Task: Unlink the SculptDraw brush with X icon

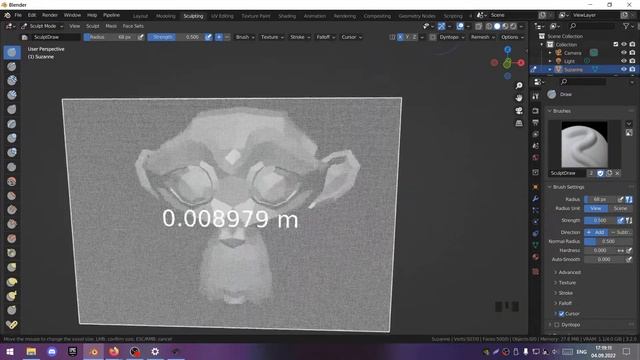Action: coord(618,173)
